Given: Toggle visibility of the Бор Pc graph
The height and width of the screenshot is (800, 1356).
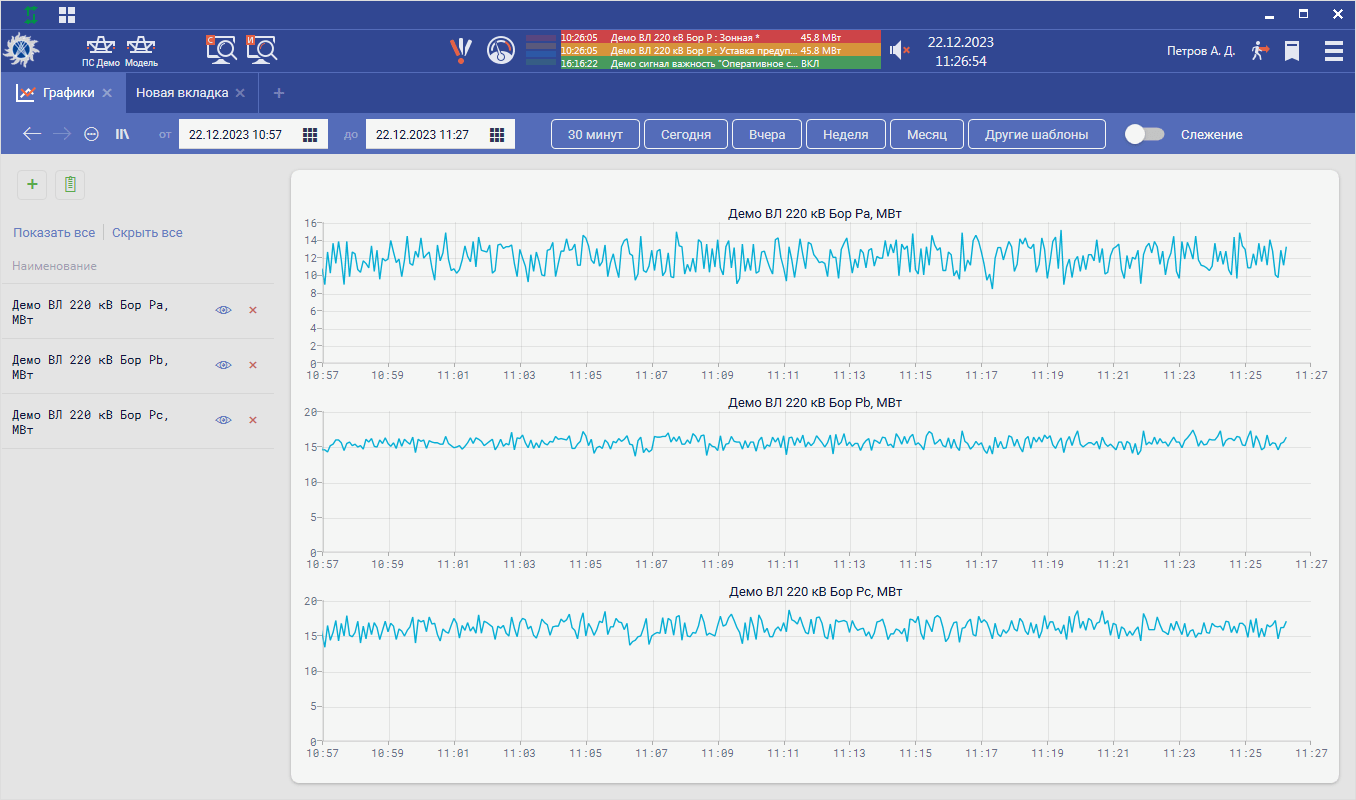Looking at the screenshot, I should [x=223, y=420].
